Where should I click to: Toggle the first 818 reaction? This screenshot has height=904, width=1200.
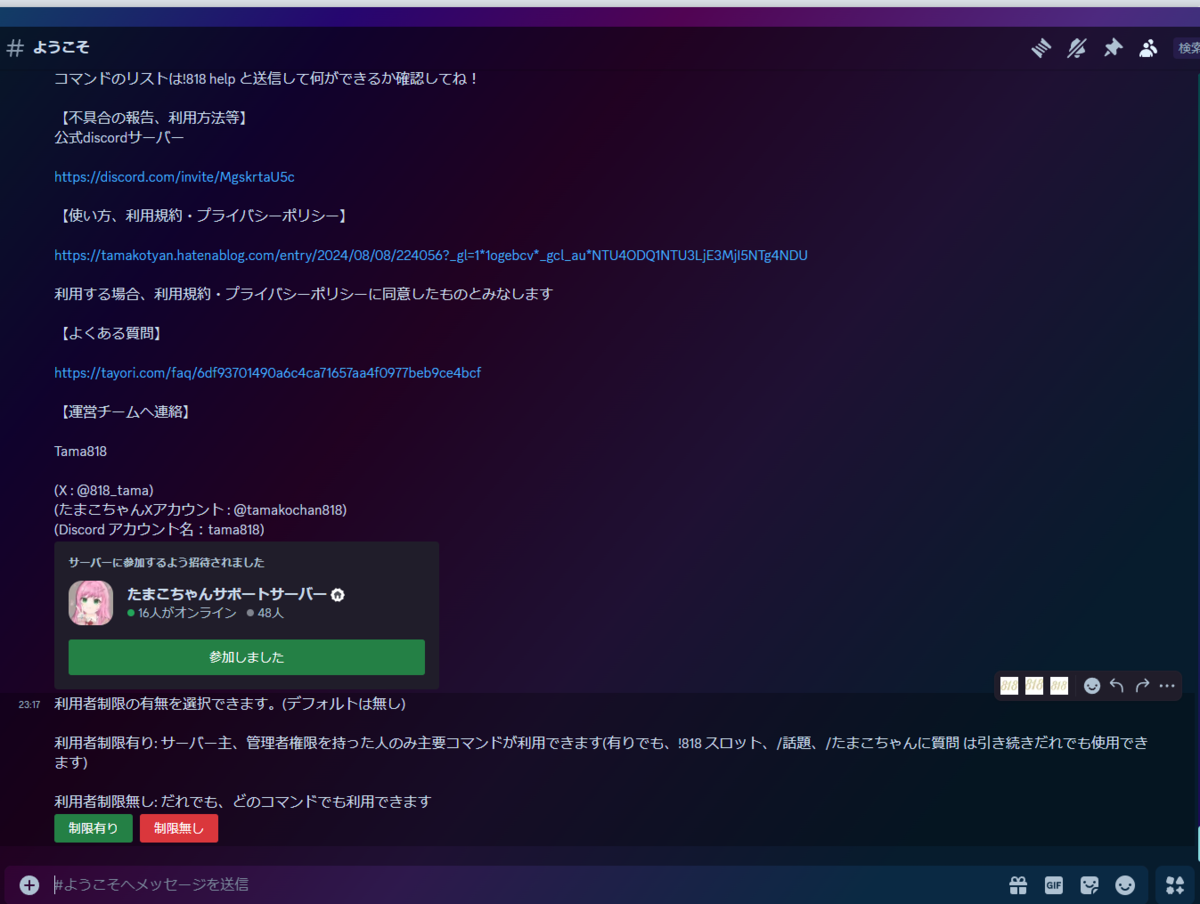pos(1009,685)
